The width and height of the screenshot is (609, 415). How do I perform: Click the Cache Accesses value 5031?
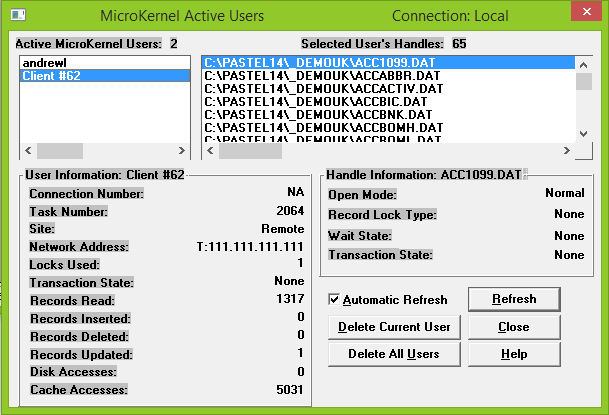290,389
